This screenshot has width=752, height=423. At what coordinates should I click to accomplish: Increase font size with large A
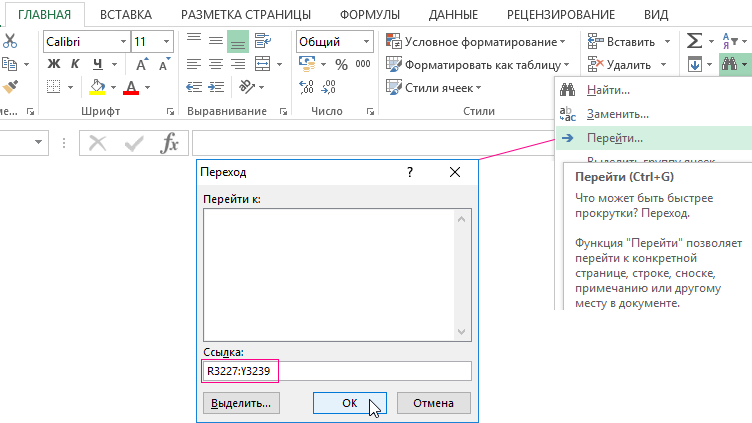click(142, 64)
